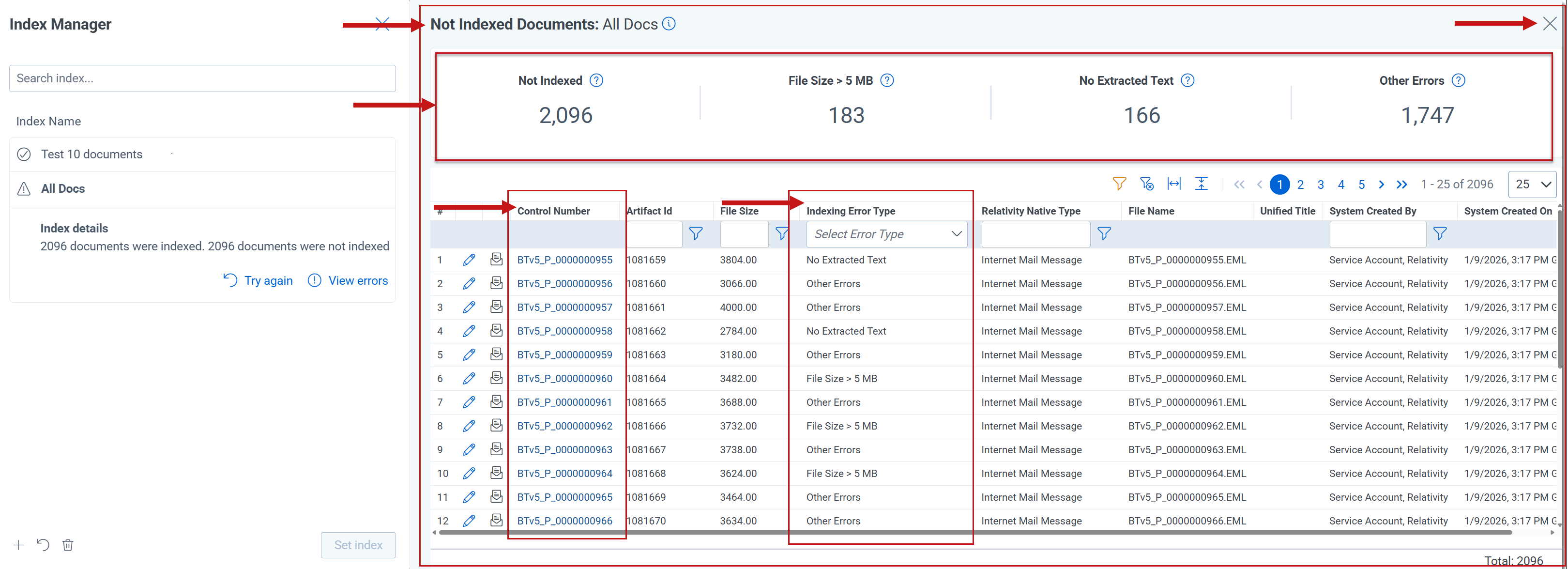Clear all active filters icon
This screenshot has width=1568, height=569.
[x=1147, y=184]
